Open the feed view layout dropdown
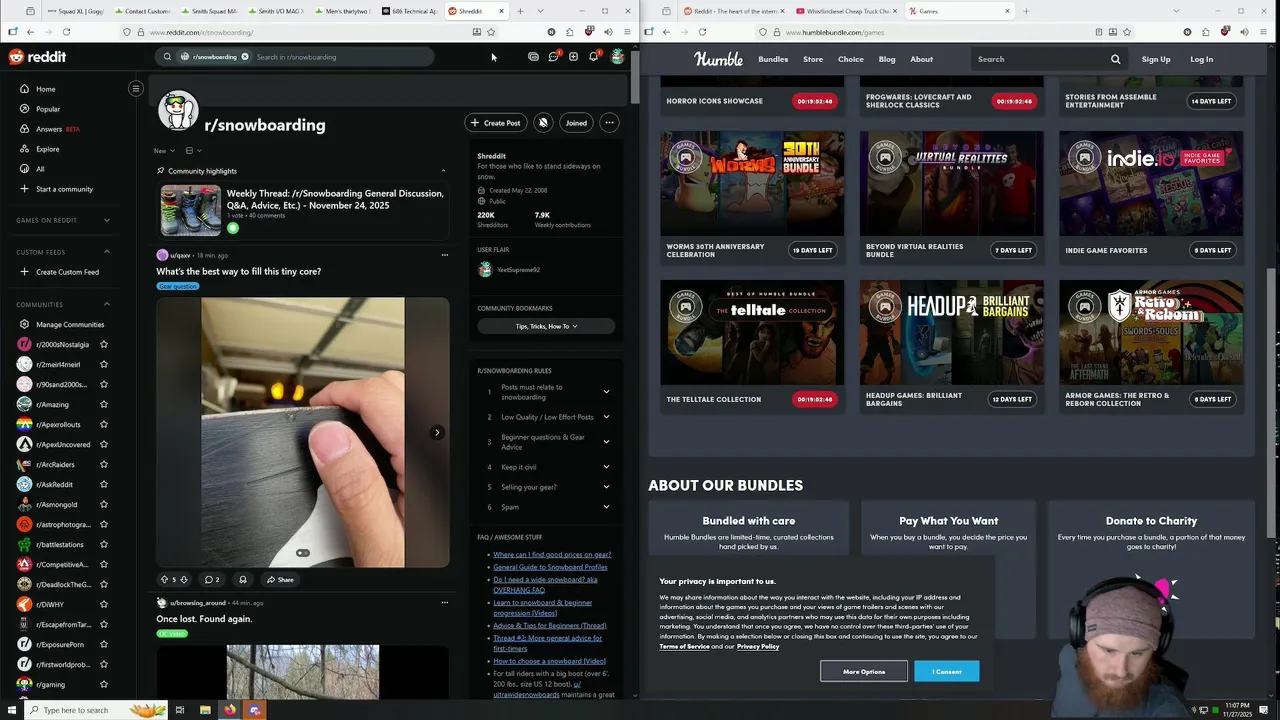 click(193, 151)
